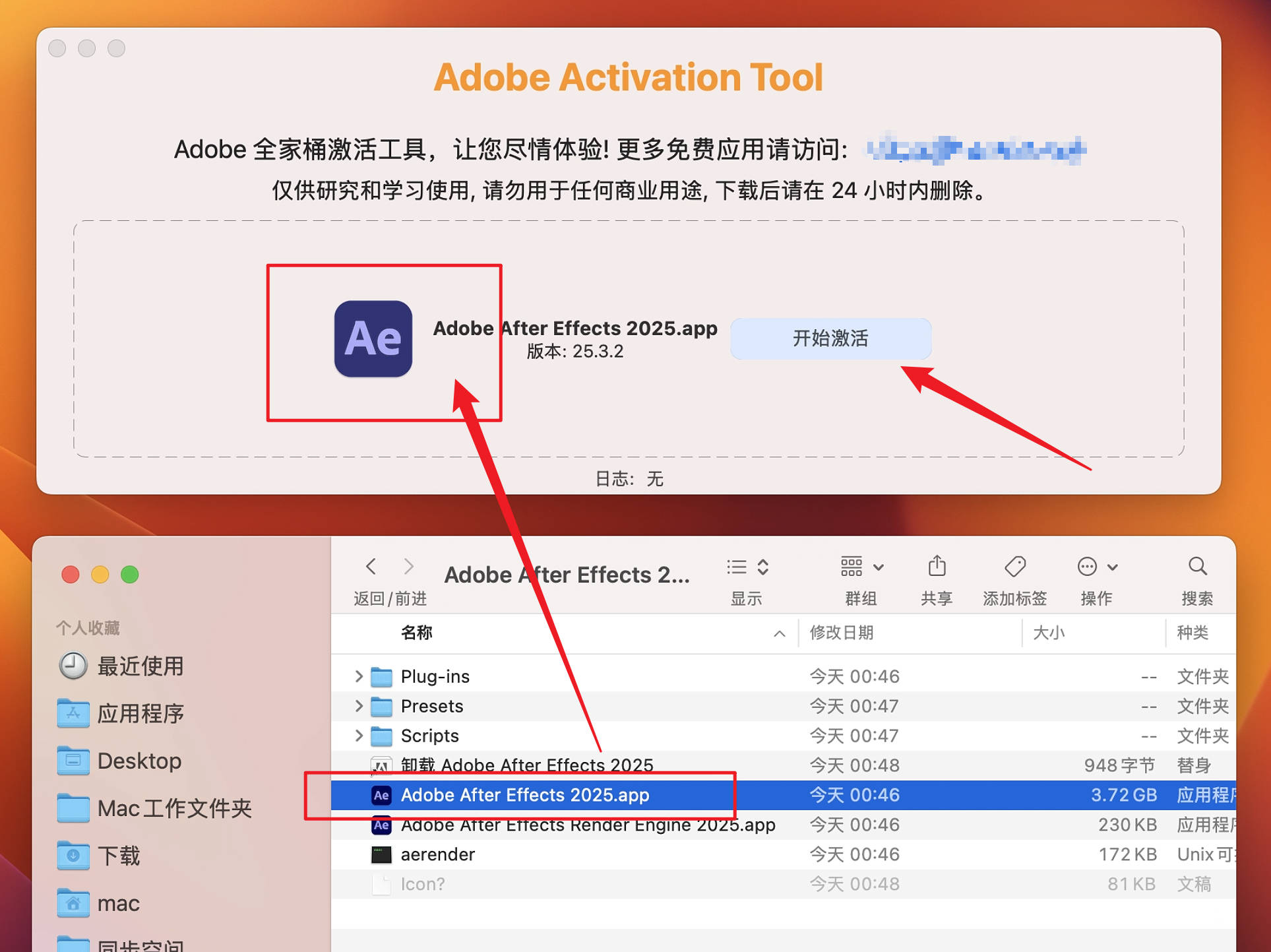
Task: Click the 230 KB size cell
Action: 1127,825
